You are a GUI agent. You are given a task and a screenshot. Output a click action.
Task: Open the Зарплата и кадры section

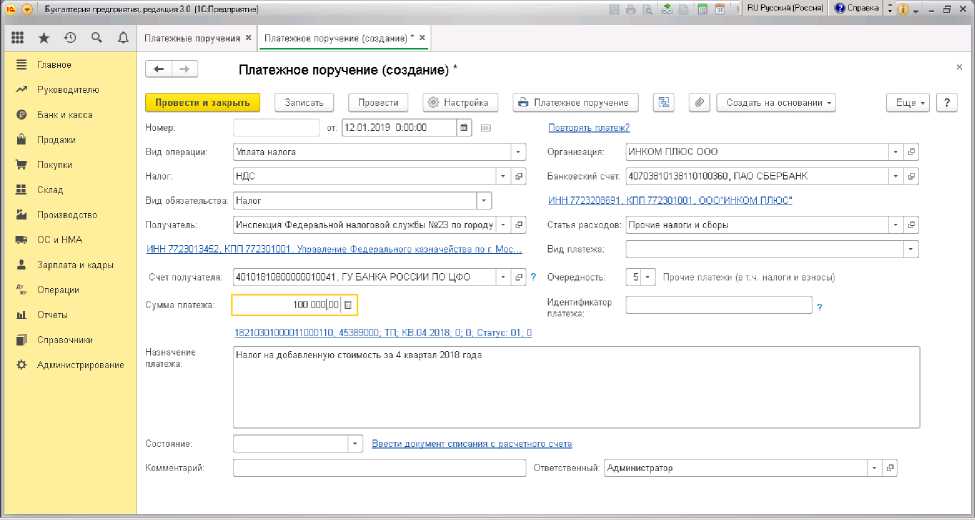click(x=75, y=265)
